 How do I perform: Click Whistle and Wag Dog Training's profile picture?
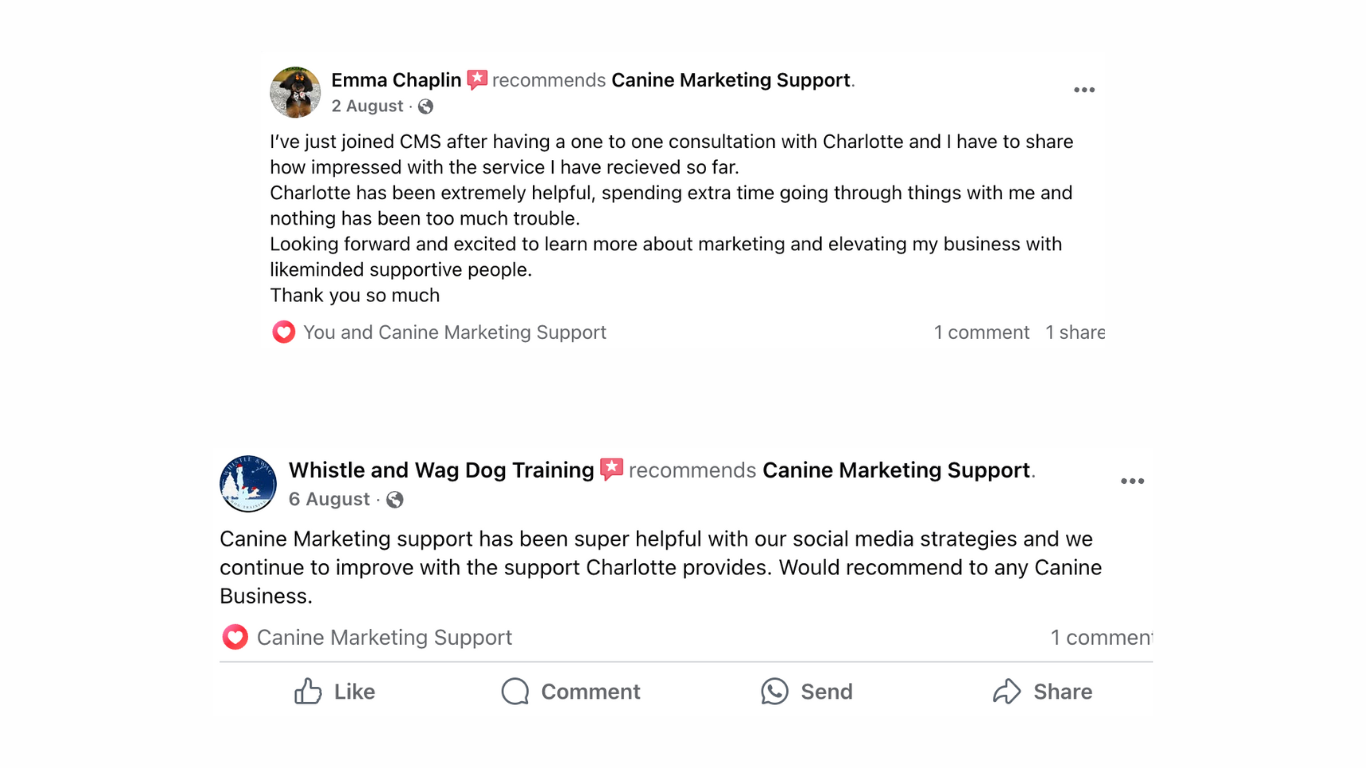[248, 484]
